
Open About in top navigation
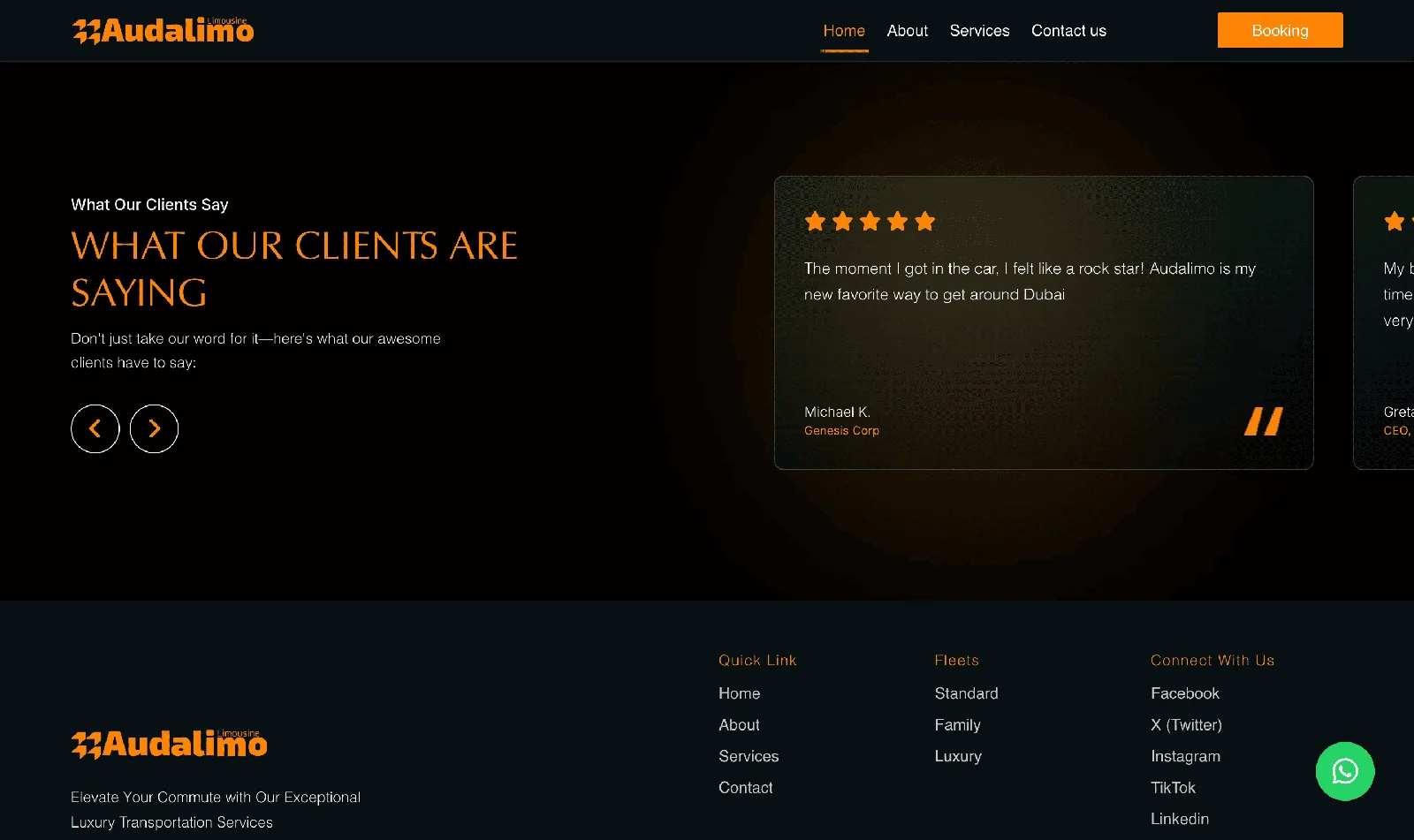[x=908, y=31]
